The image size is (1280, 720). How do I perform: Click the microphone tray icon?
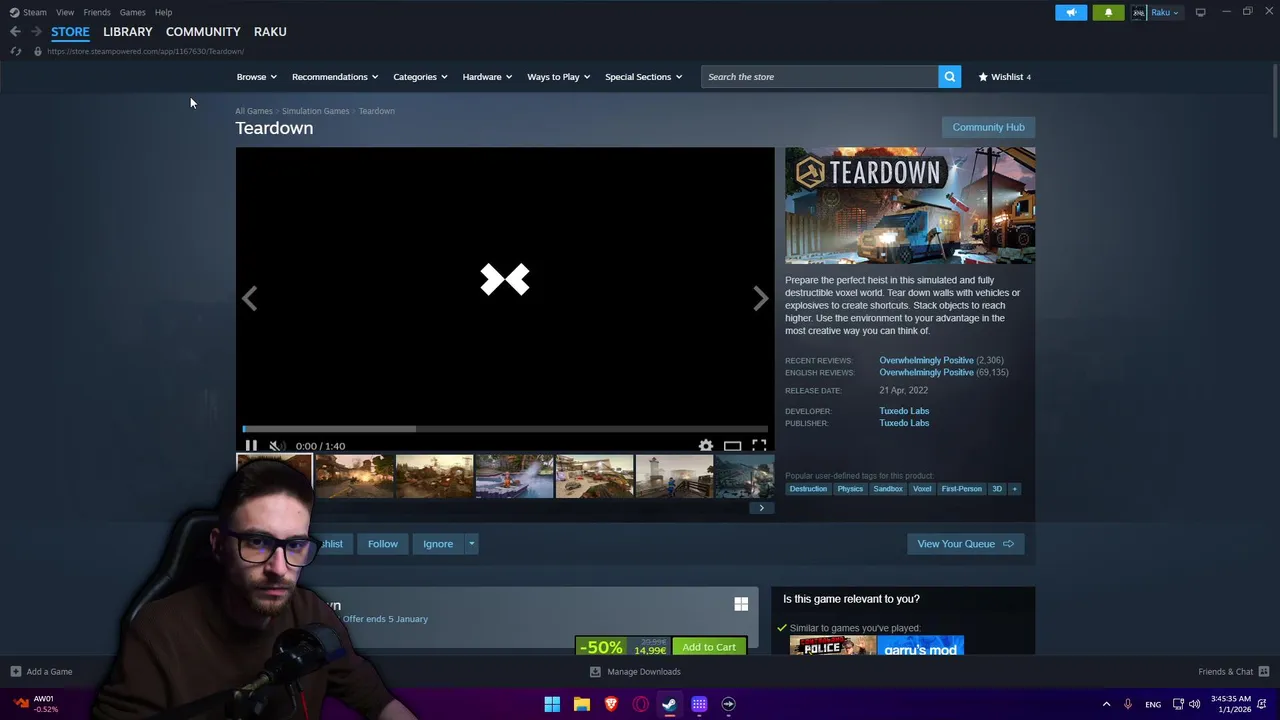pyautogui.click(x=1128, y=704)
